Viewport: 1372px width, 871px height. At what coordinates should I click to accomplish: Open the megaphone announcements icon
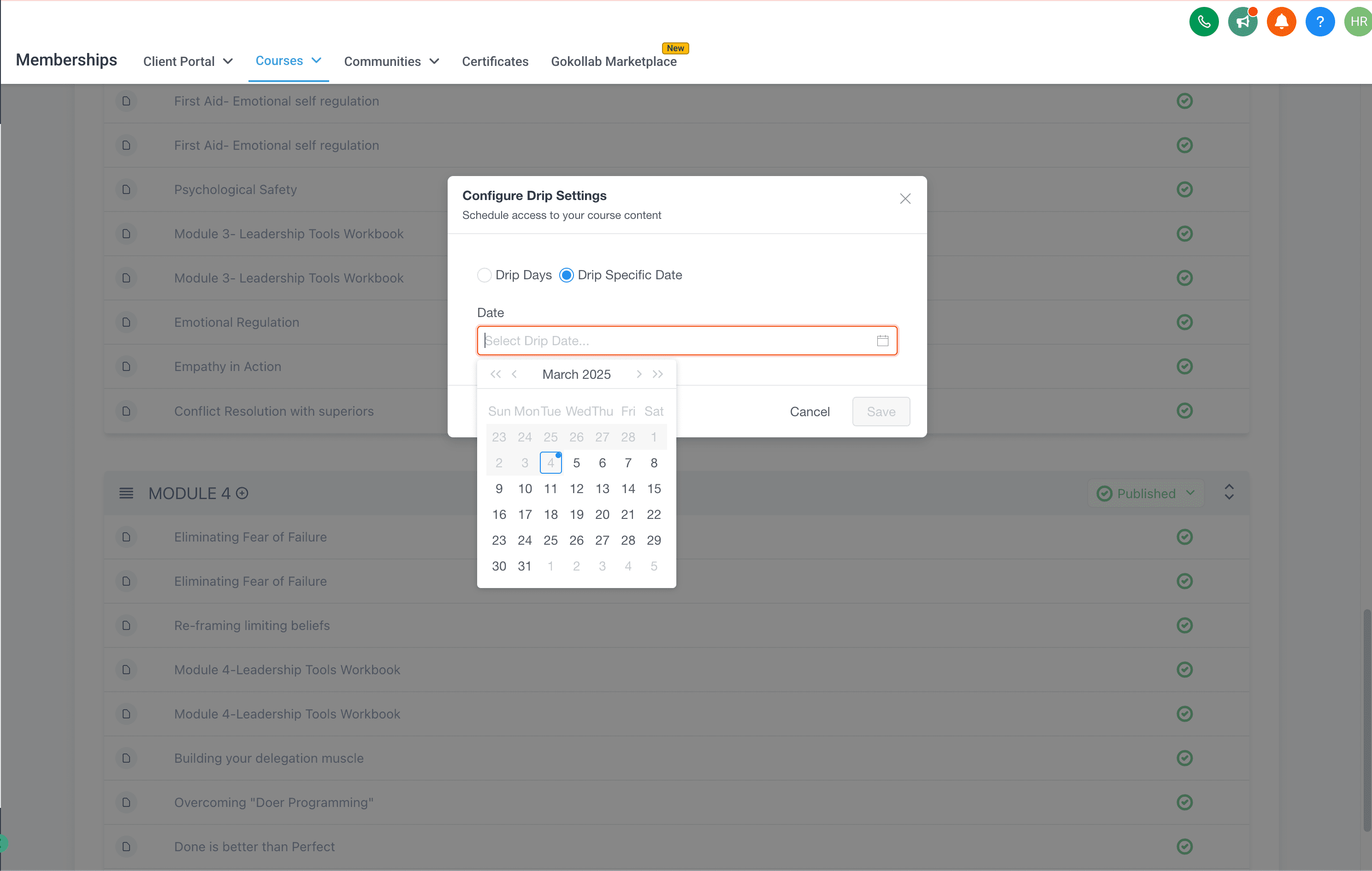click(x=1242, y=22)
